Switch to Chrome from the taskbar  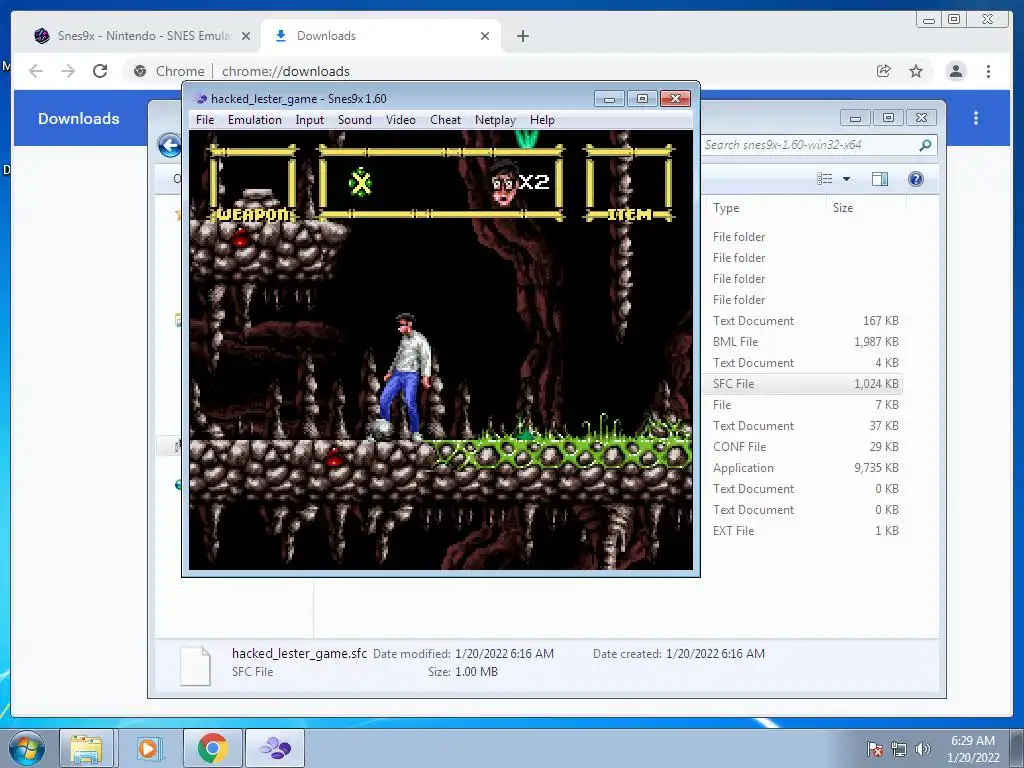click(213, 748)
